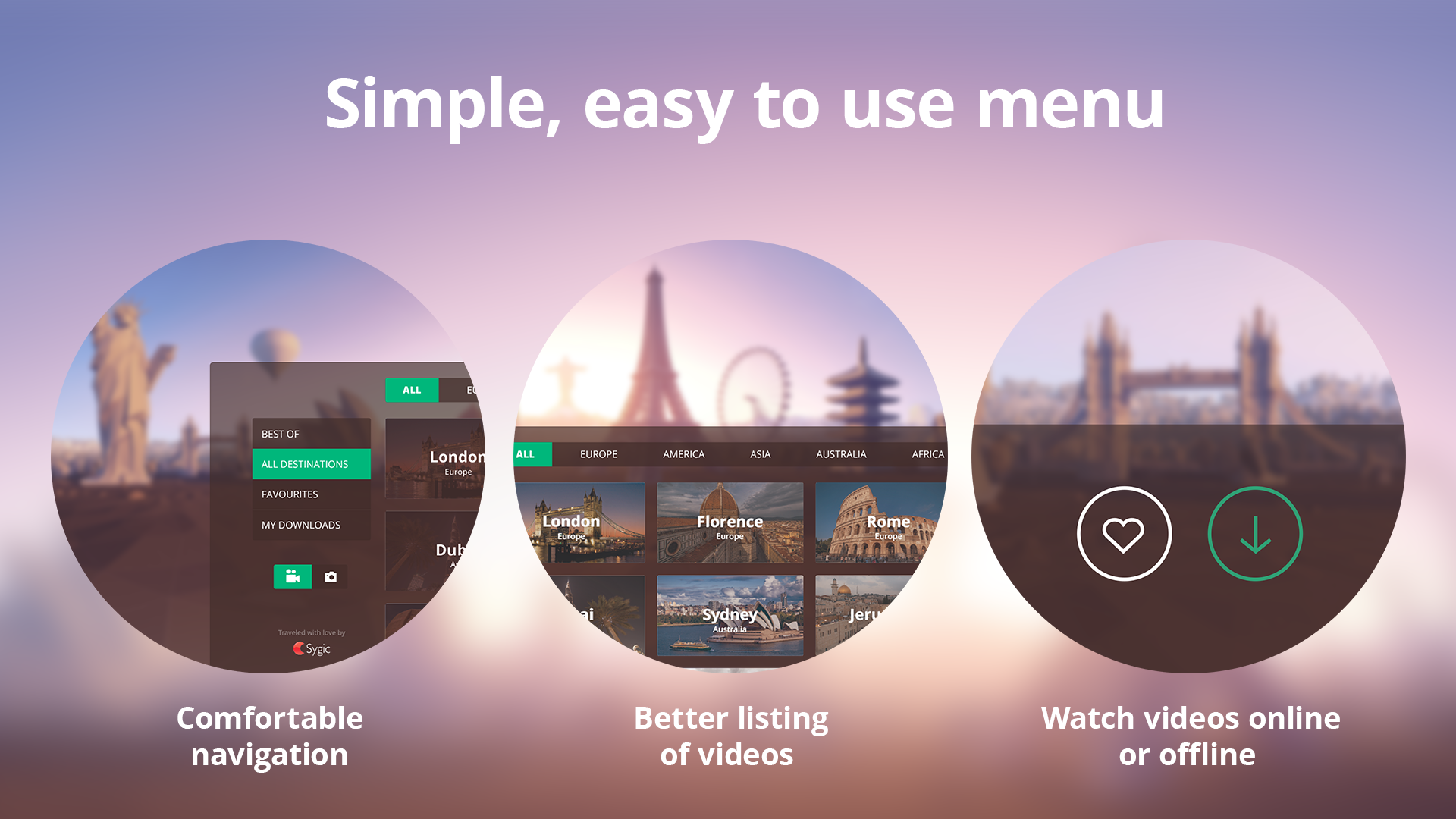Click the download arrow icon
Viewport: 1456px width, 819px height.
tap(1254, 533)
